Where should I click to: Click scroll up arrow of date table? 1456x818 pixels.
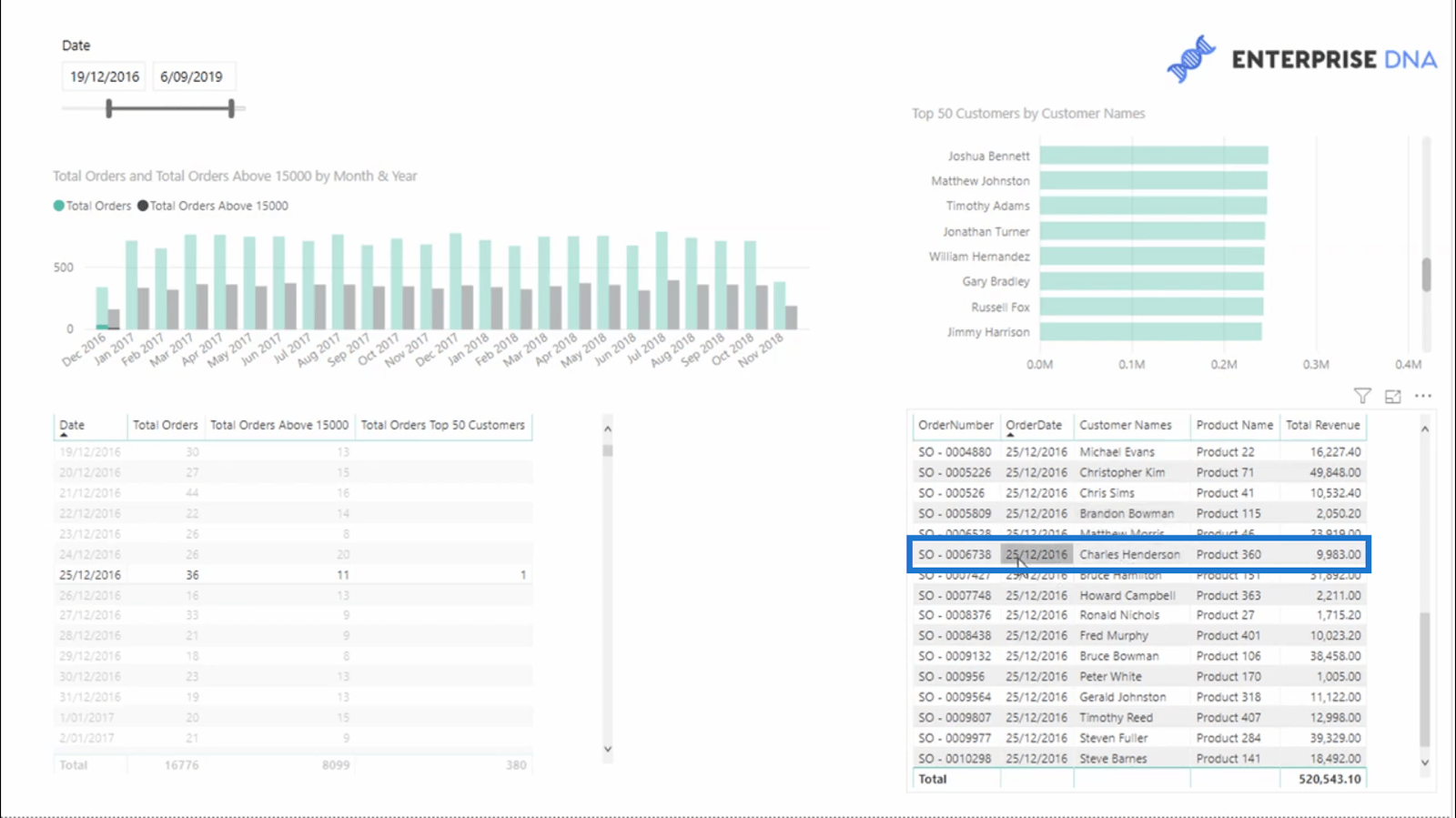click(x=608, y=429)
